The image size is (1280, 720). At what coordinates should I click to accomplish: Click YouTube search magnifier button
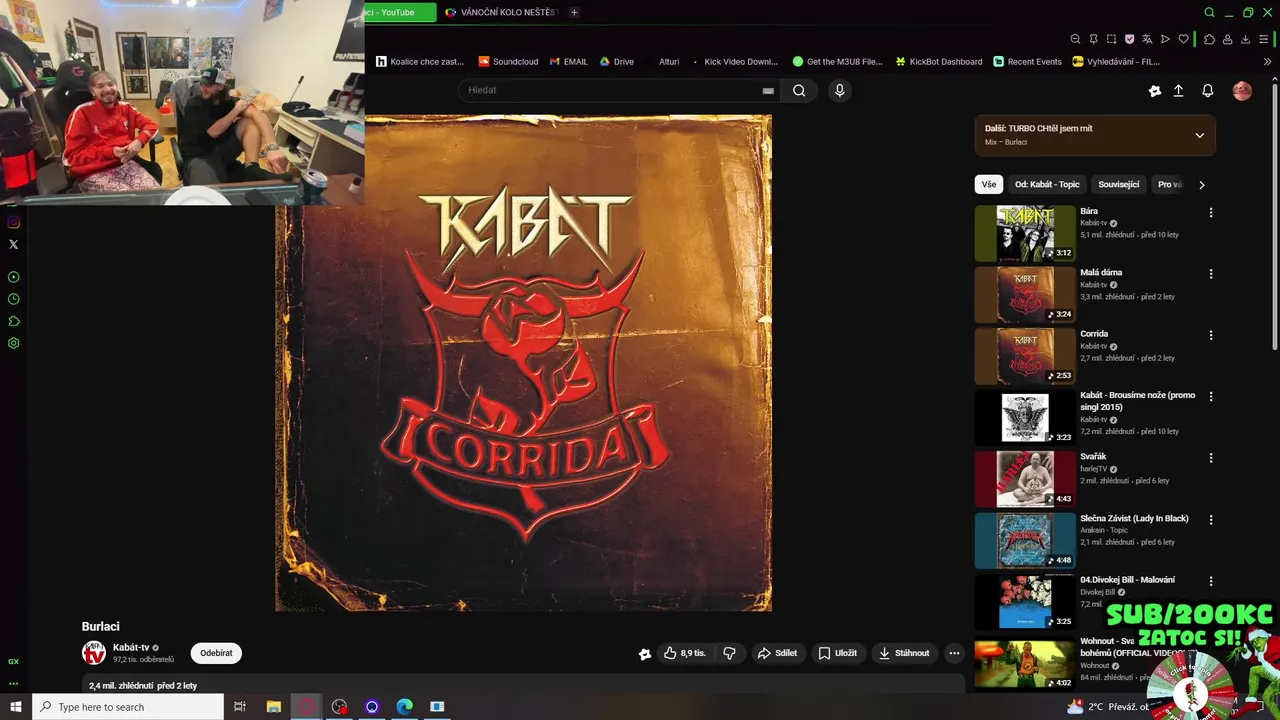click(x=799, y=90)
